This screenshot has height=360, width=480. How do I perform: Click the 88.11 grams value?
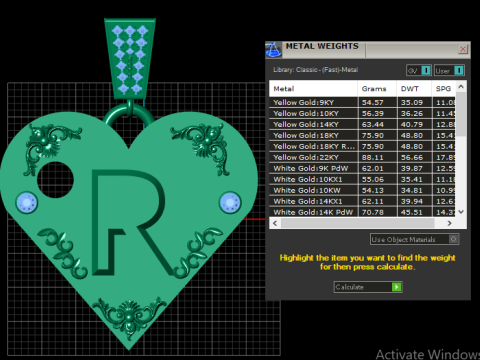(x=373, y=158)
